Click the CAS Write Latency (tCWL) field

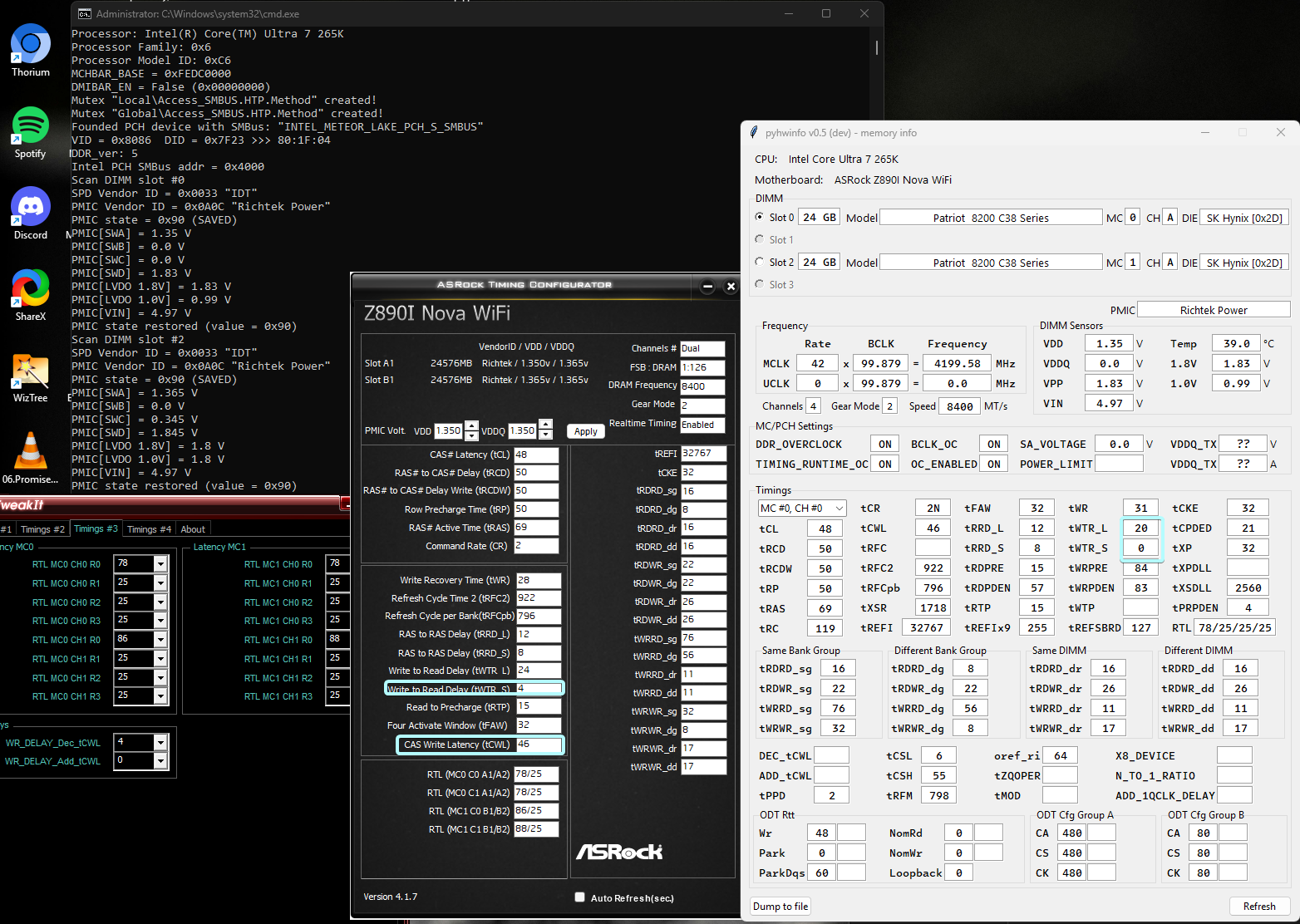(539, 745)
